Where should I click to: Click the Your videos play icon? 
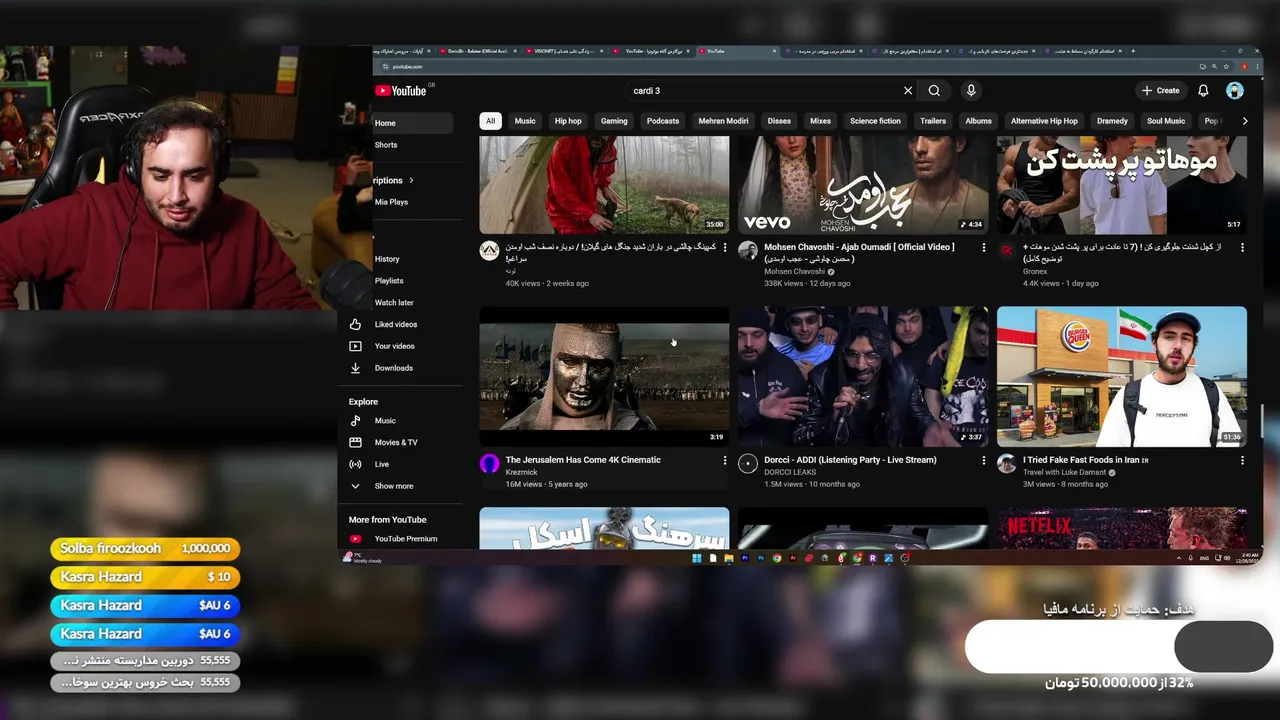(355, 346)
